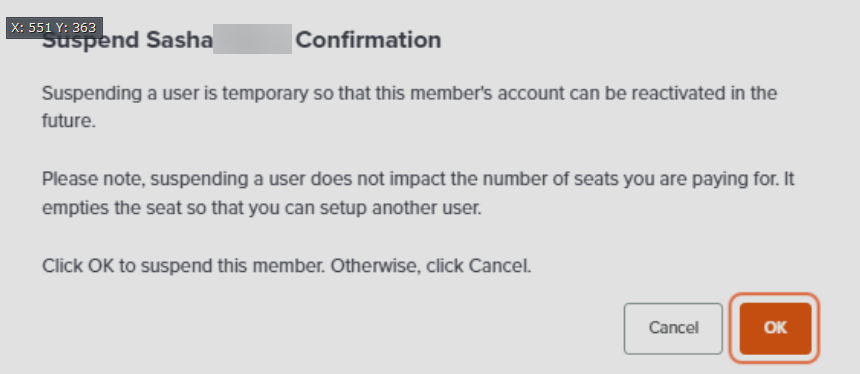This screenshot has height=374, width=860.
Task: Click the X Y coordinates overlay label
Action: pyautogui.click(x=54, y=28)
